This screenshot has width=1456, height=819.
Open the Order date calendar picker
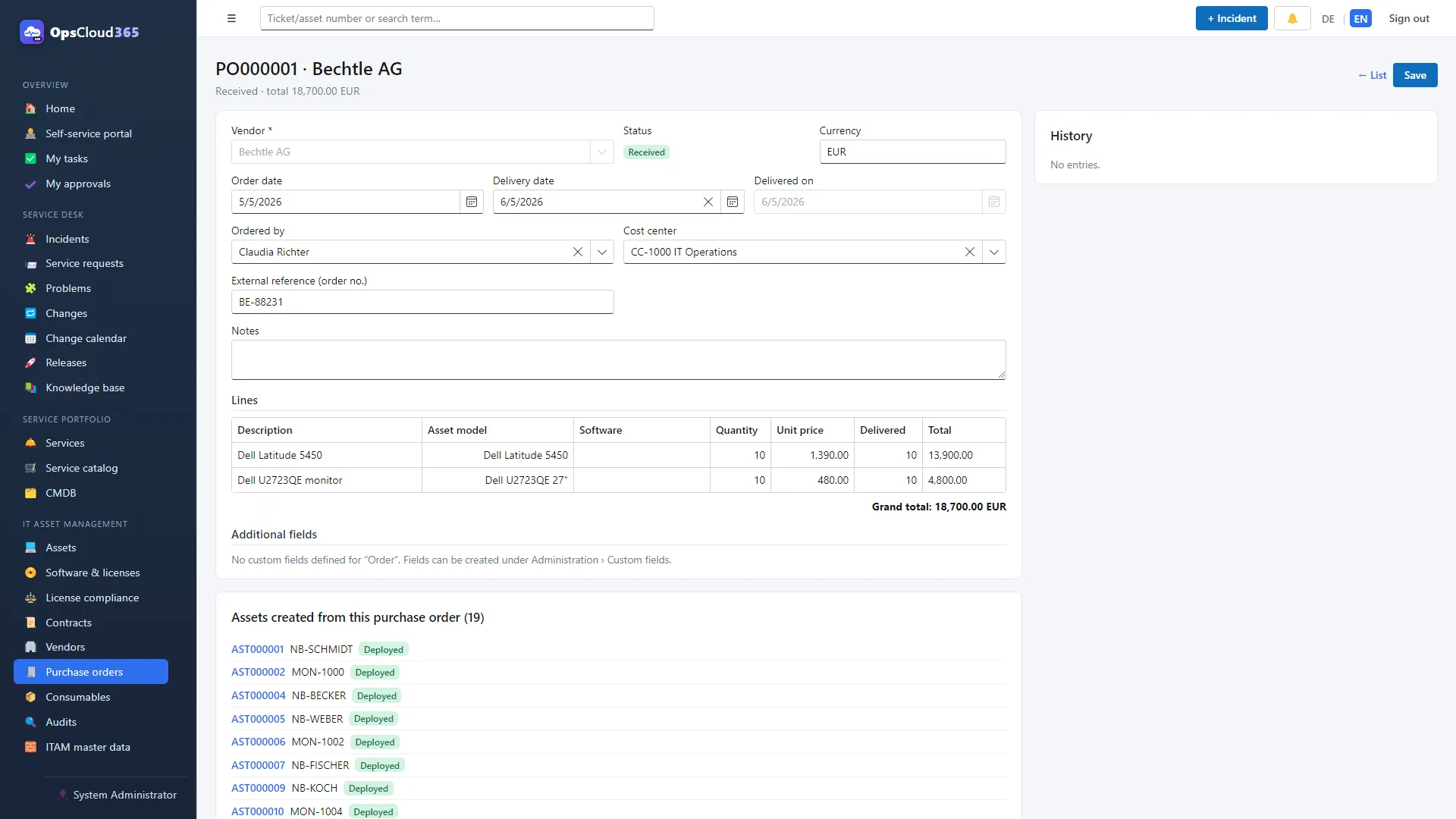coord(472,202)
